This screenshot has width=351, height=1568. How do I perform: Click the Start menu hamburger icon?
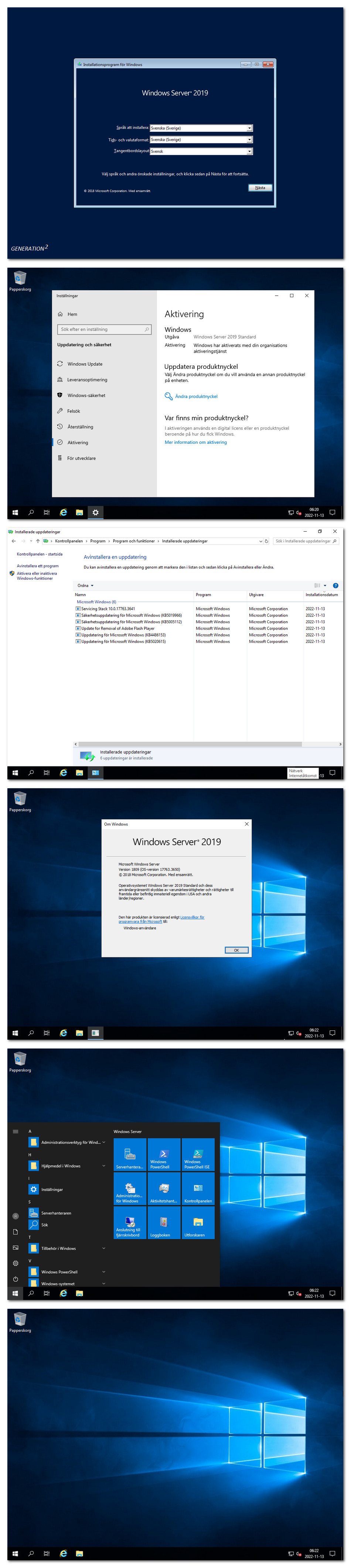pos(15,1132)
